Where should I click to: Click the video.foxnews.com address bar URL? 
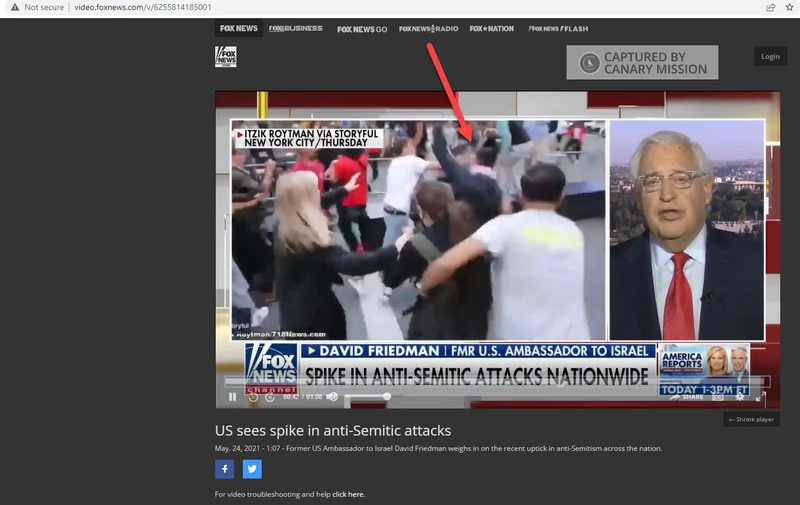(142, 7)
